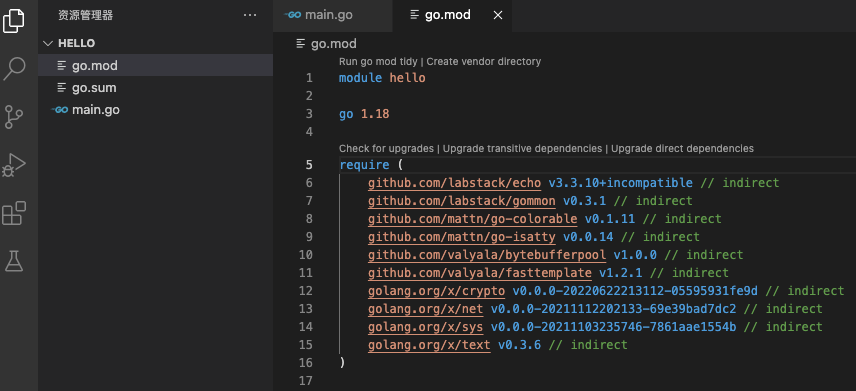Open the github.com/mattn/go-isatty link
Screen dimensions: 856x391
[x=462, y=237]
